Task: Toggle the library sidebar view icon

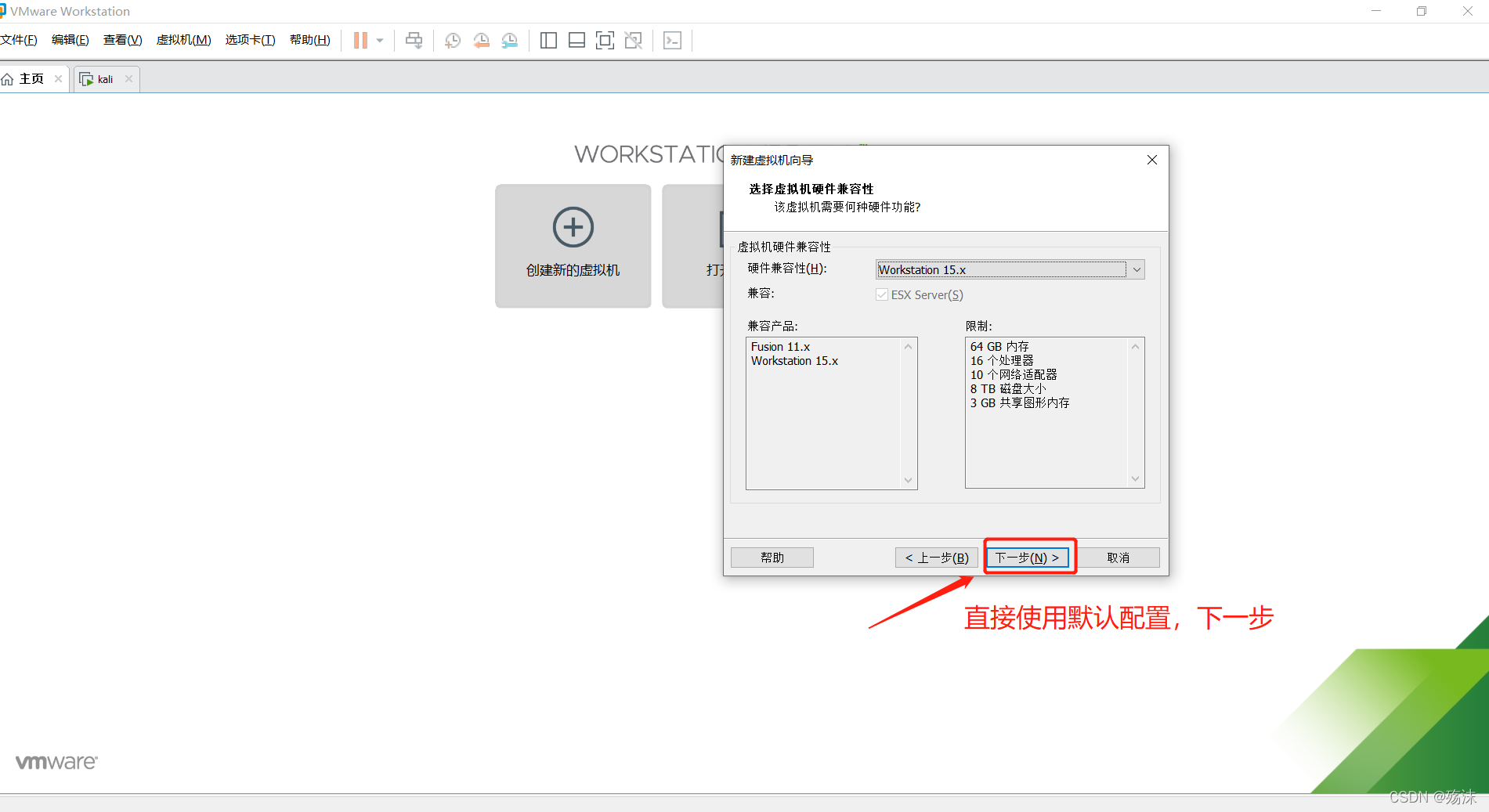Action: pyautogui.click(x=548, y=41)
